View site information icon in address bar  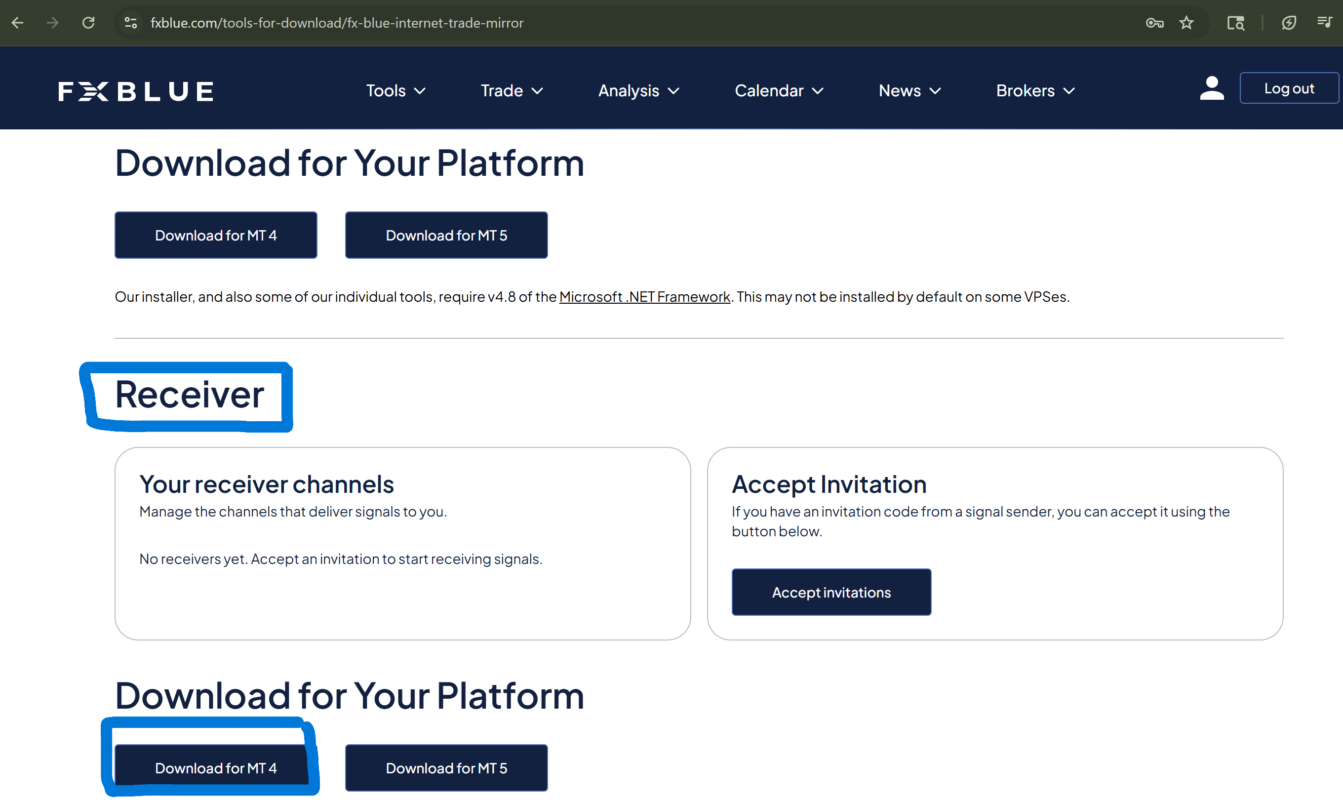tap(131, 22)
